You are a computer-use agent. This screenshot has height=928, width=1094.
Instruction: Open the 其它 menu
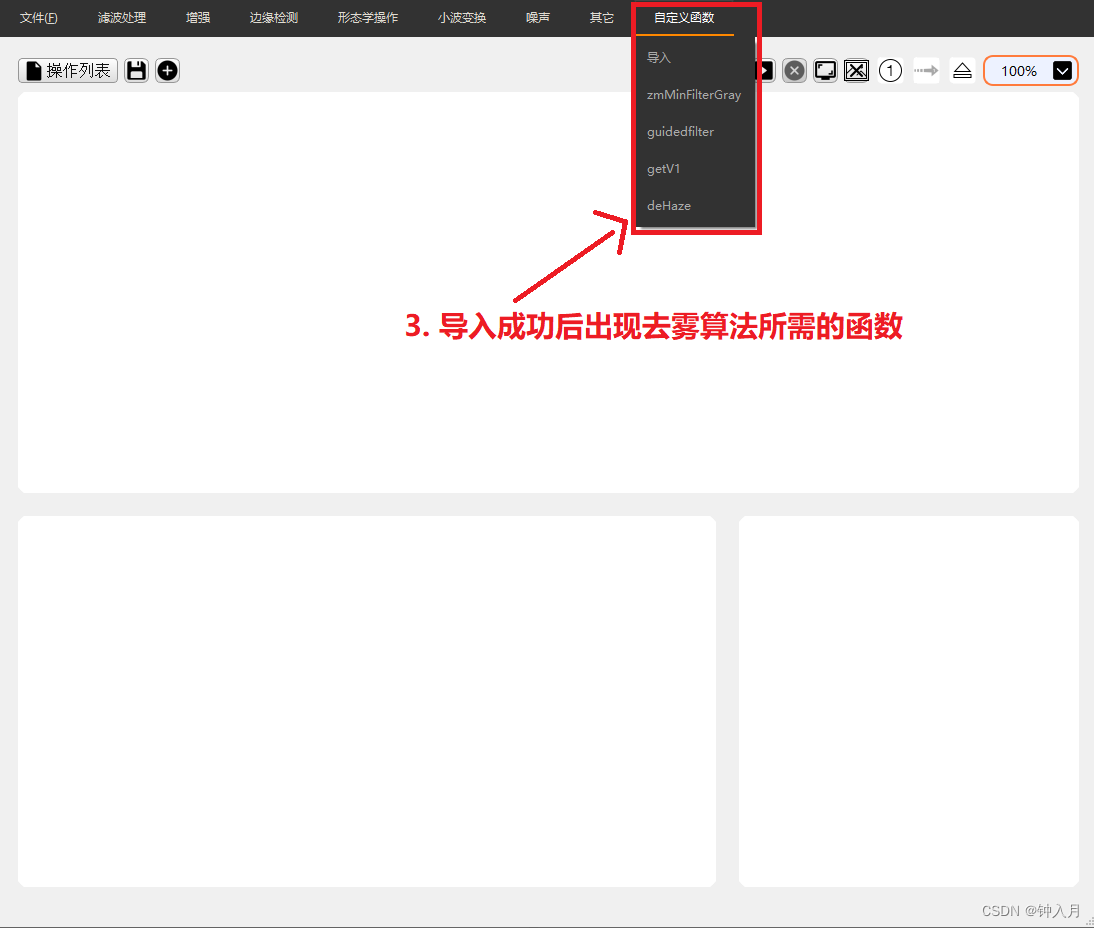coord(601,17)
